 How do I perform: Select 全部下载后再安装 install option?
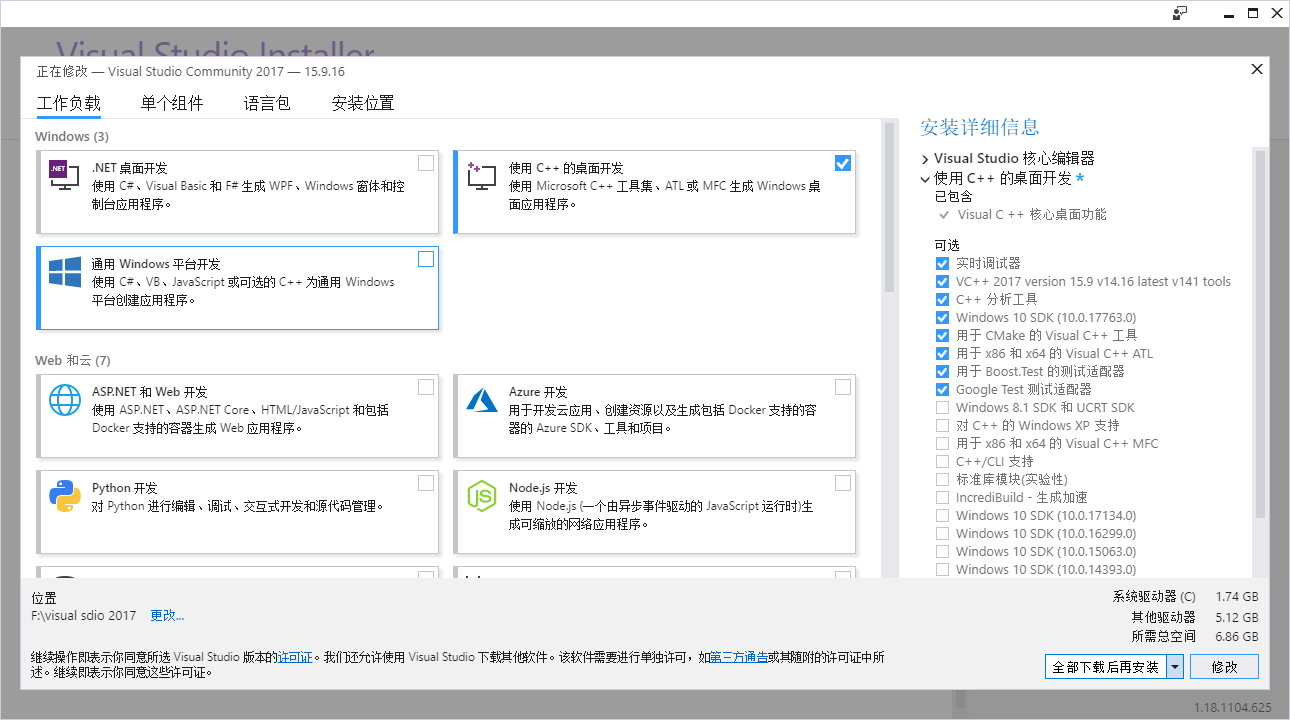point(1106,667)
